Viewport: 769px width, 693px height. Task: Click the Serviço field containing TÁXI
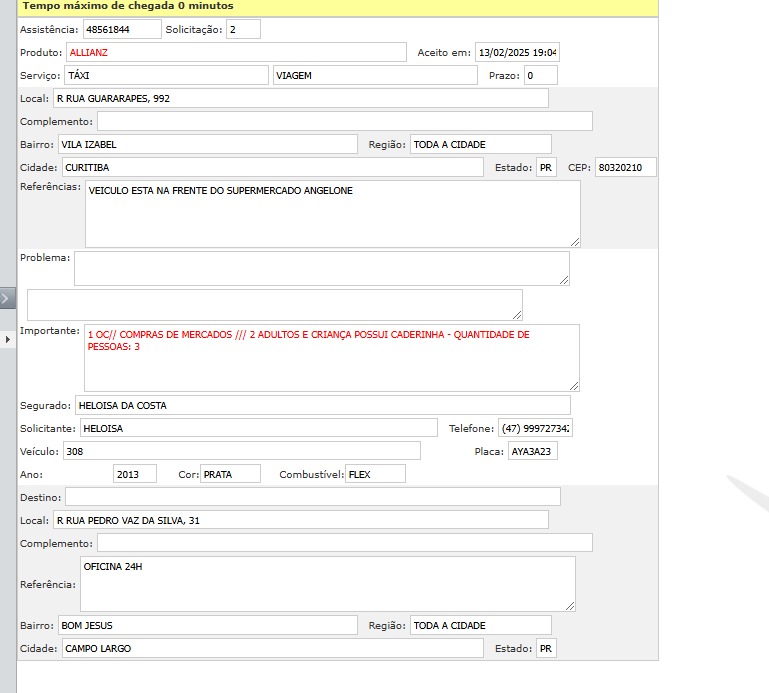166,75
